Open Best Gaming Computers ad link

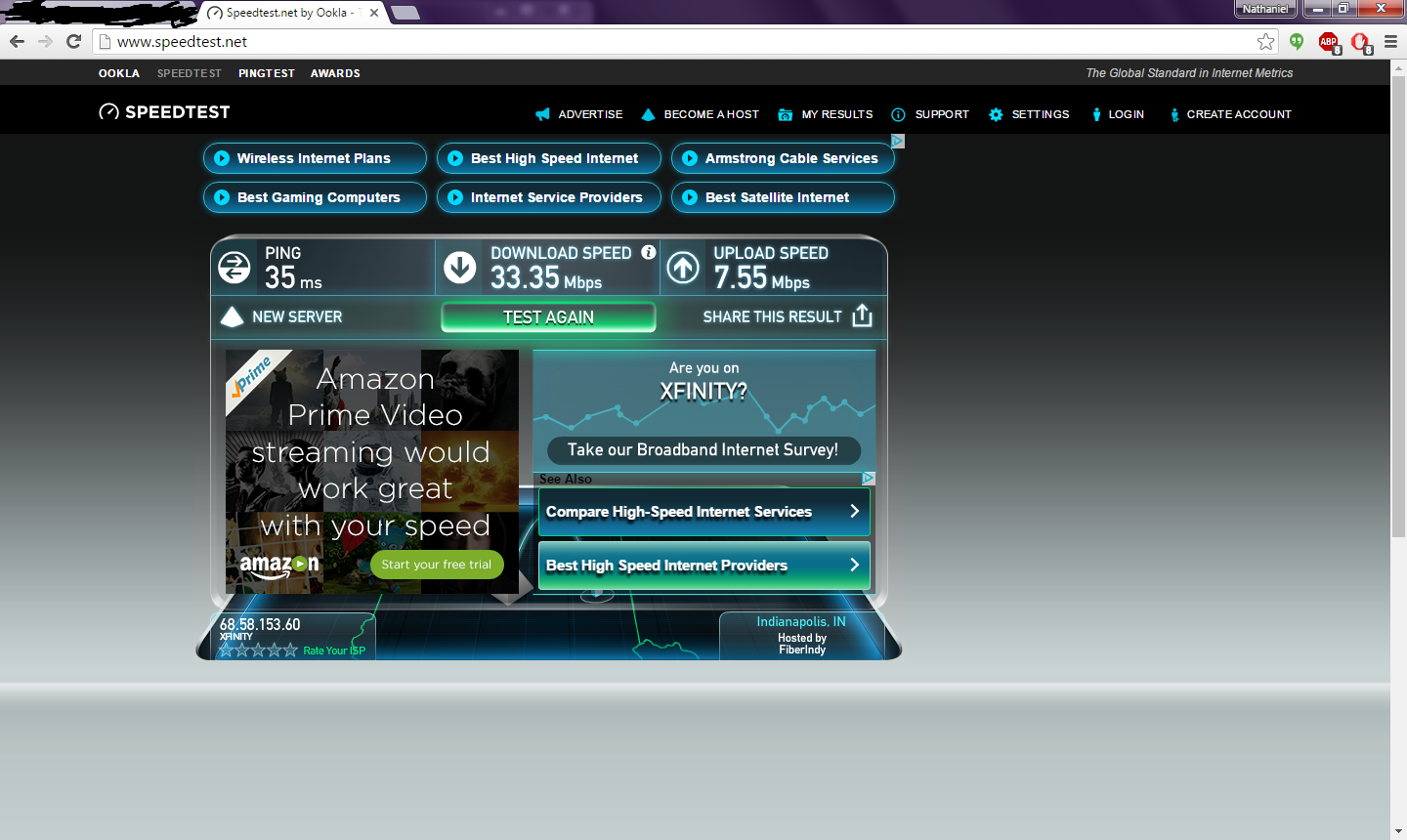[315, 197]
